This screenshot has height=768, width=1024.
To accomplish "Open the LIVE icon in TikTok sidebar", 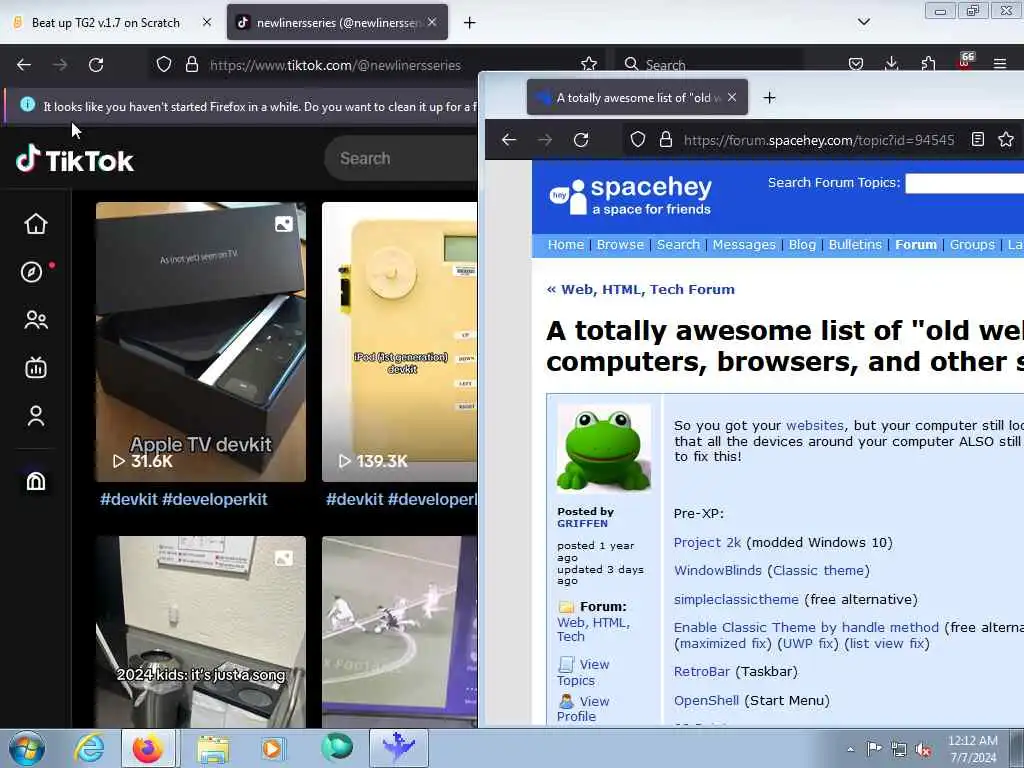I will 36,368.
